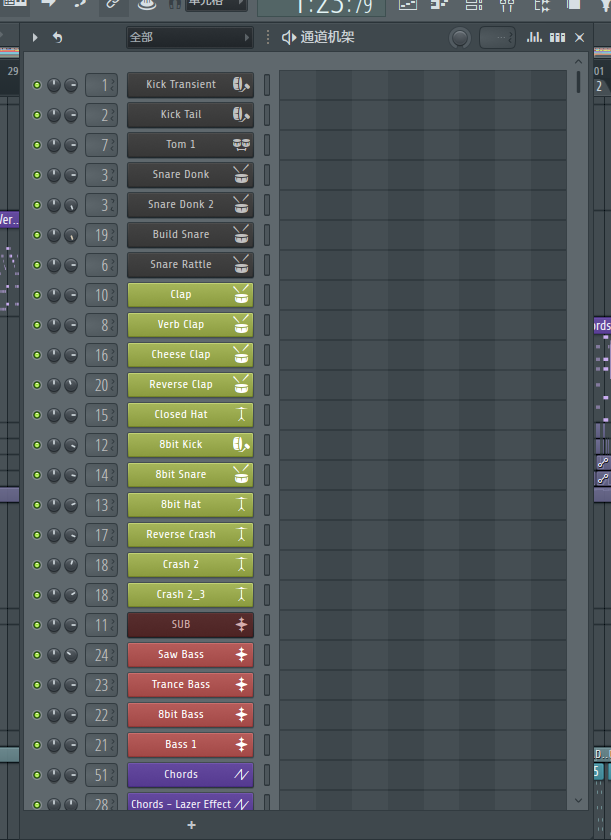Click the add channel plus button

point(192,825)
